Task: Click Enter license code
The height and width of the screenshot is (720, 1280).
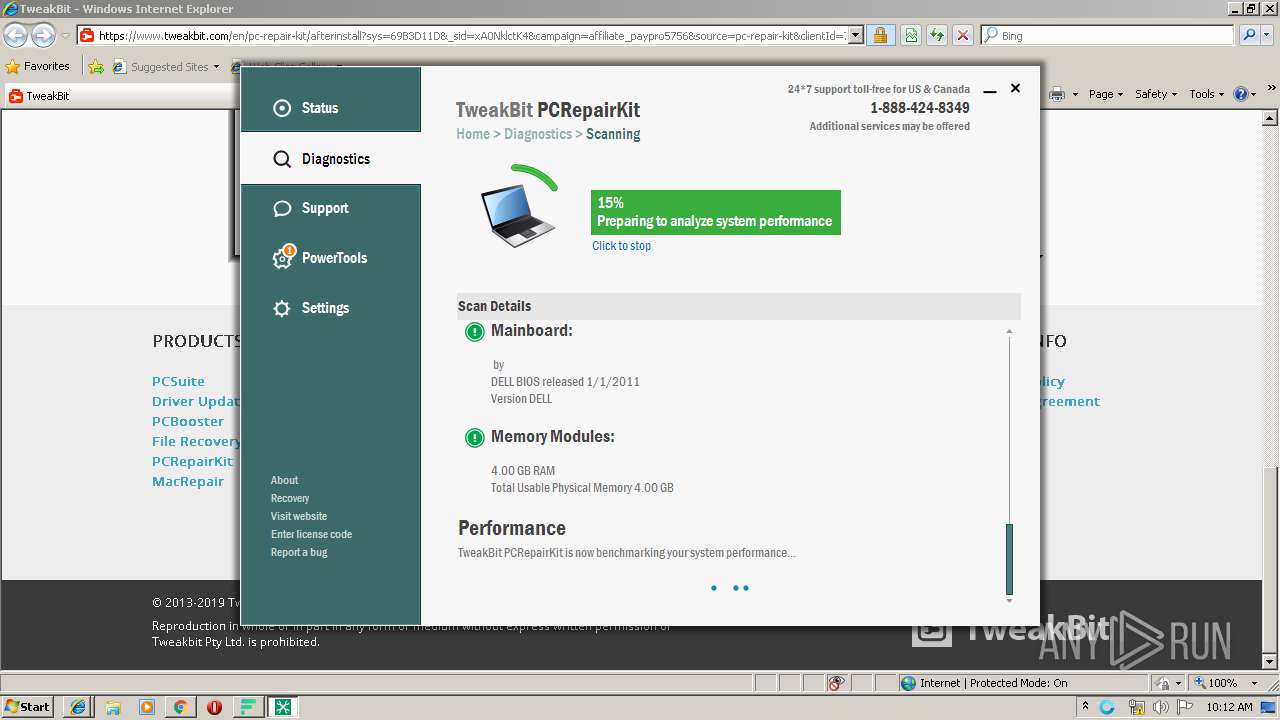Action: pos(311,534)
